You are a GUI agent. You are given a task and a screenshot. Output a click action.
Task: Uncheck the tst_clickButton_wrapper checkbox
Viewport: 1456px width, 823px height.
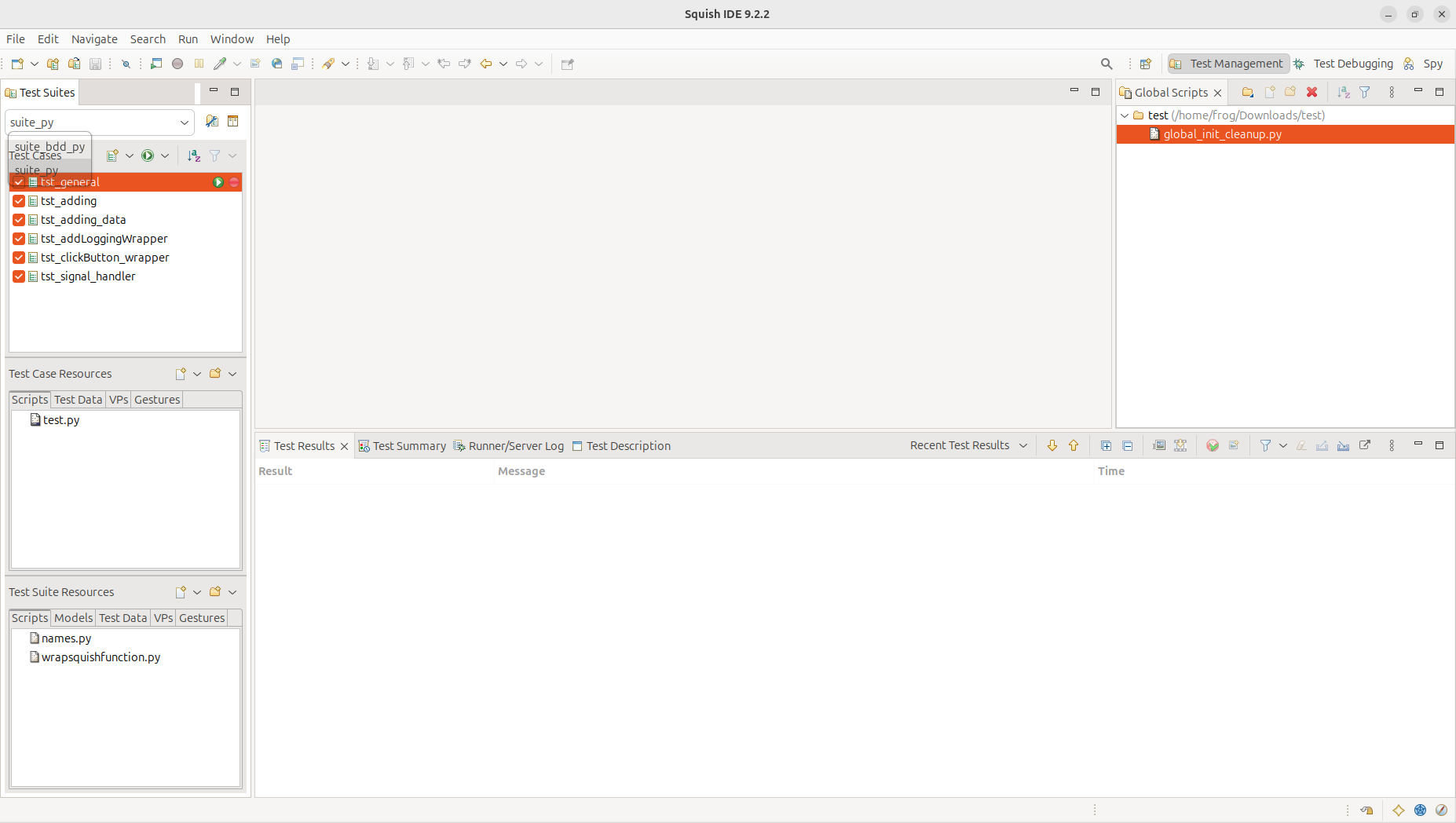click(19, 258)
